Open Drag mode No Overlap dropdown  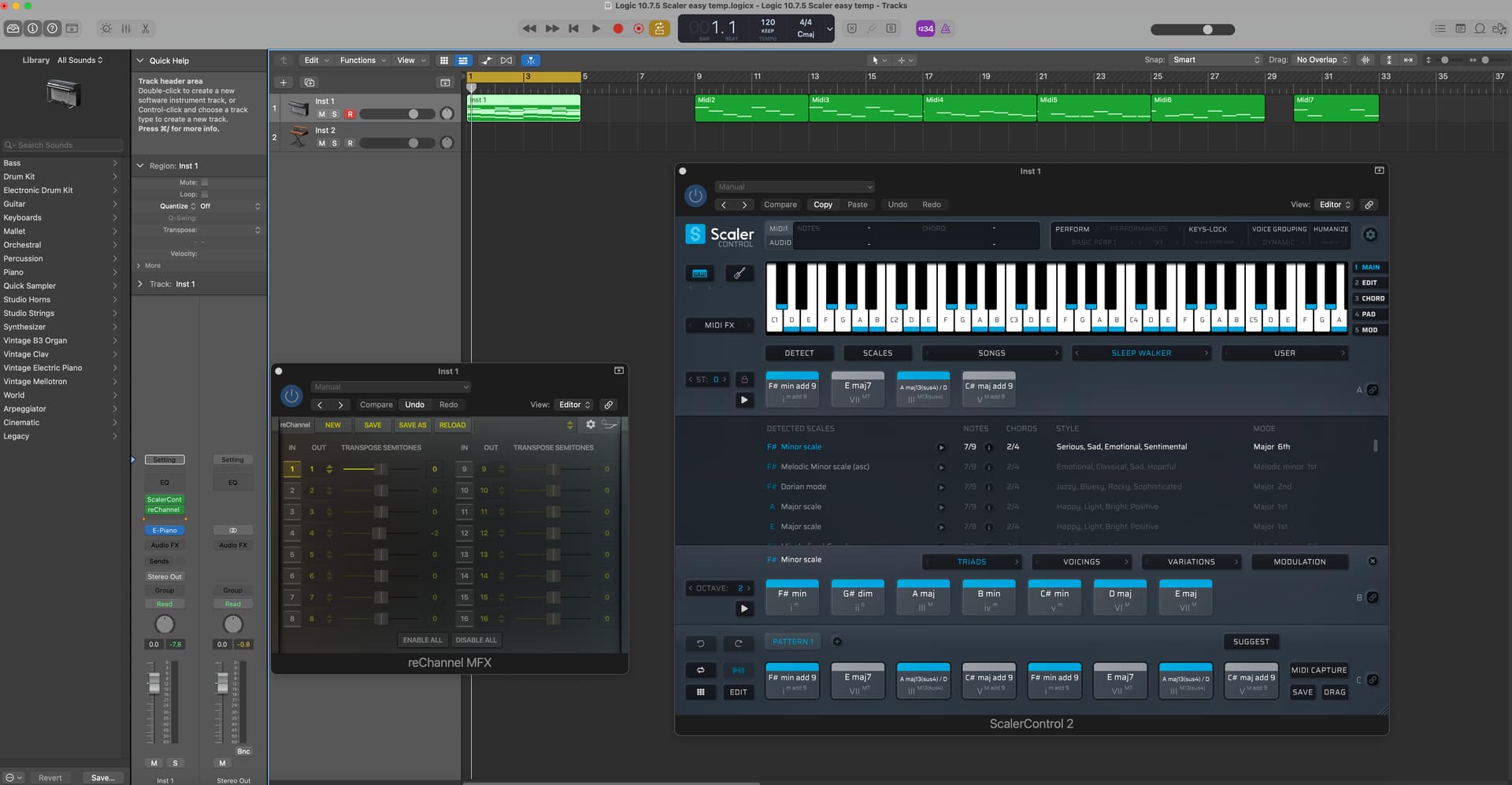(x=1321, y=60)
